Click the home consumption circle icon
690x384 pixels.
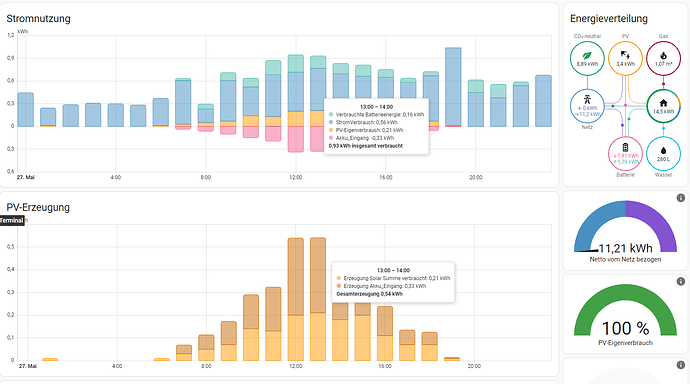pyautogui.click(x=663, y=106)
